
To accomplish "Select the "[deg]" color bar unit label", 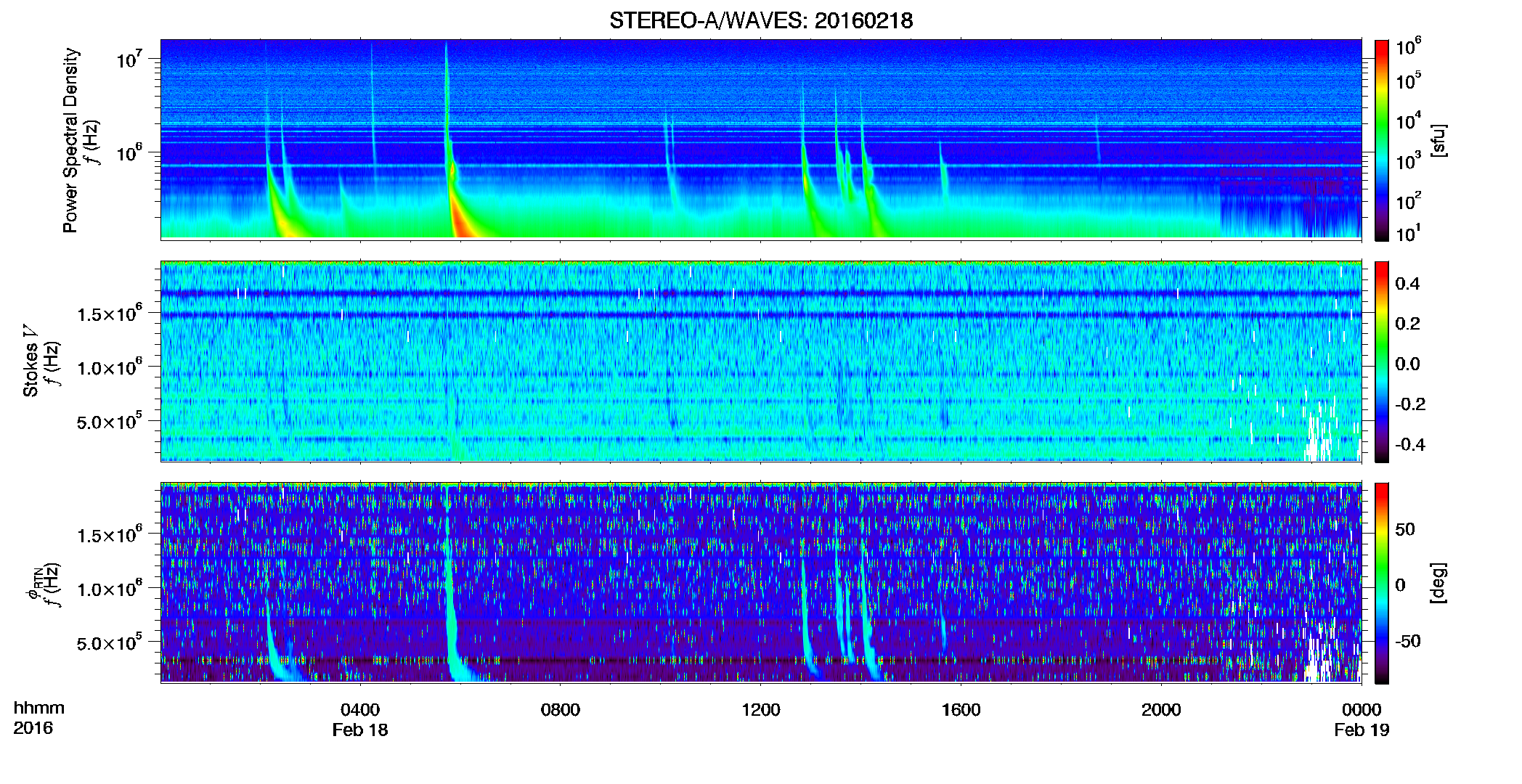I will pyautogui.click(x=1438, y=583).
